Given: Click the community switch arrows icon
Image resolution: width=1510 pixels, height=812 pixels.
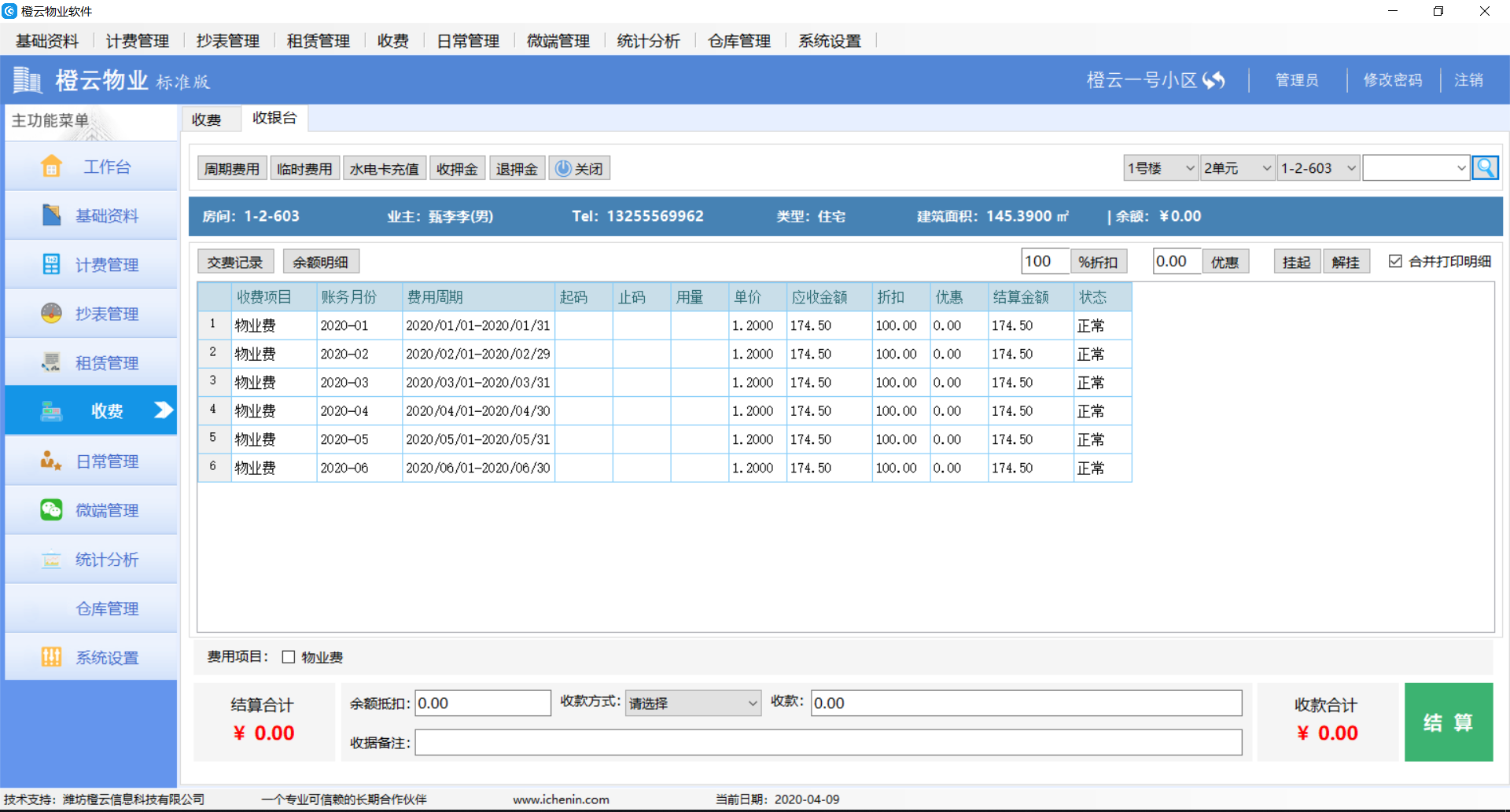Looking at the screenshot, I should (1214, 79).
